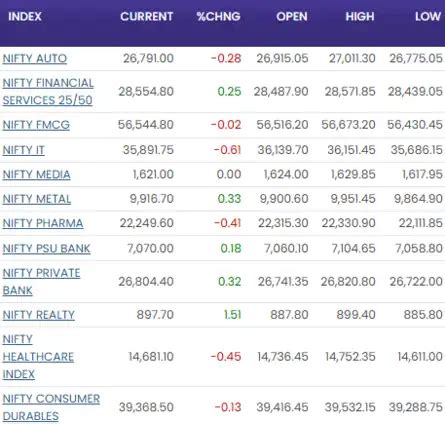Select Private Bank current value 26,804.40

146,282
